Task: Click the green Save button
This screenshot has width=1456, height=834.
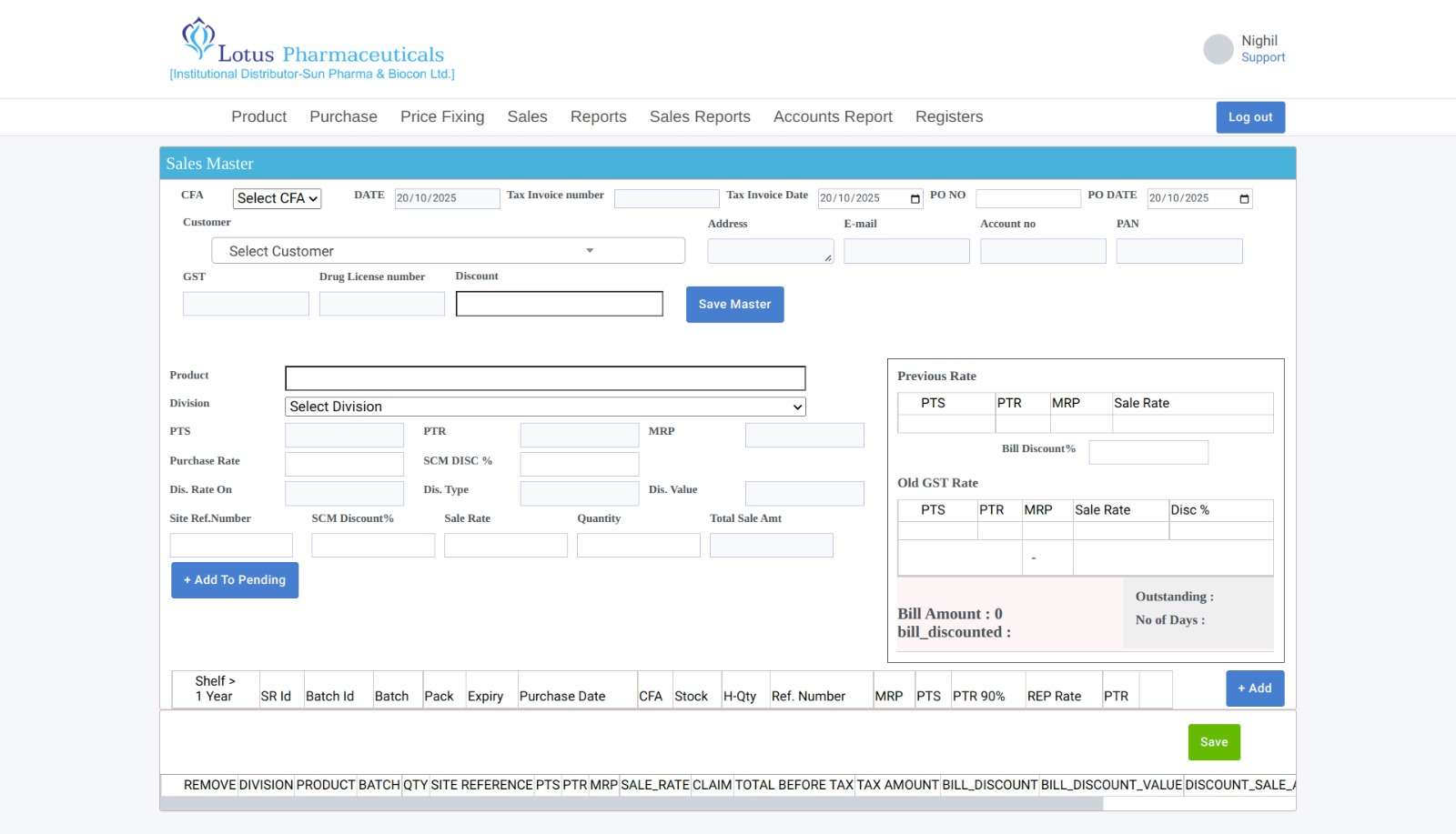Action: pos(1213,742)
